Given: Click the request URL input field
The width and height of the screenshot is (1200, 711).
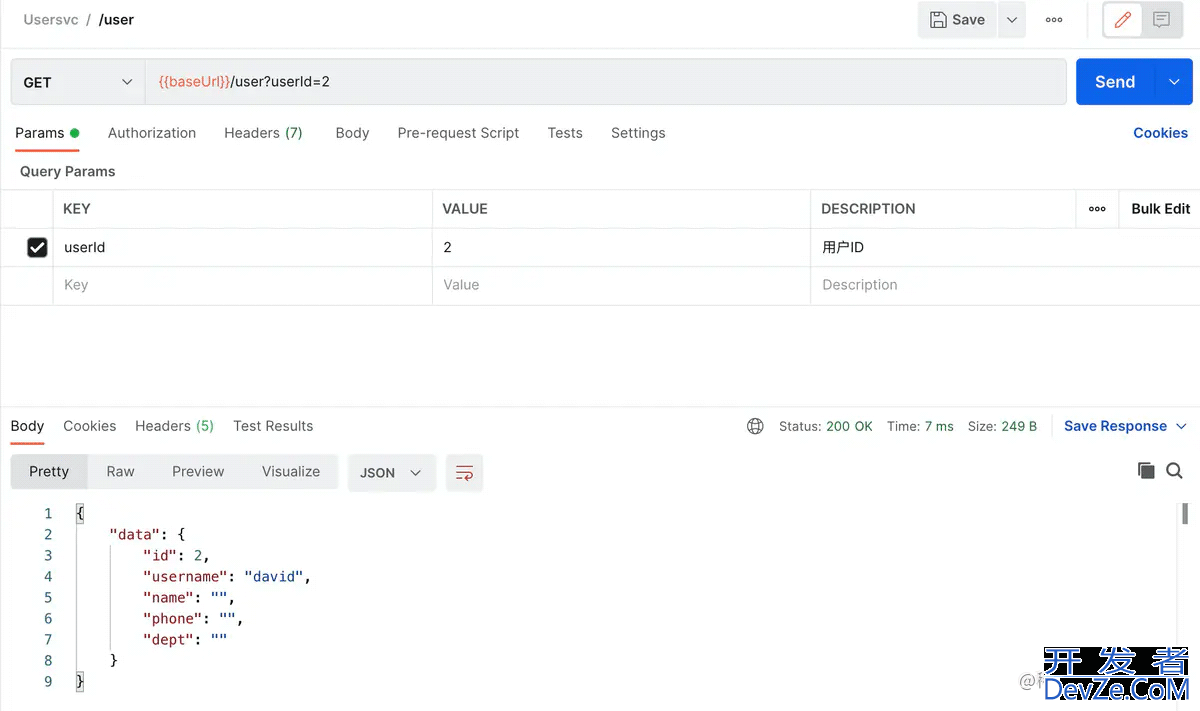Looking at the screenshot, I should (x=606, y=82).
